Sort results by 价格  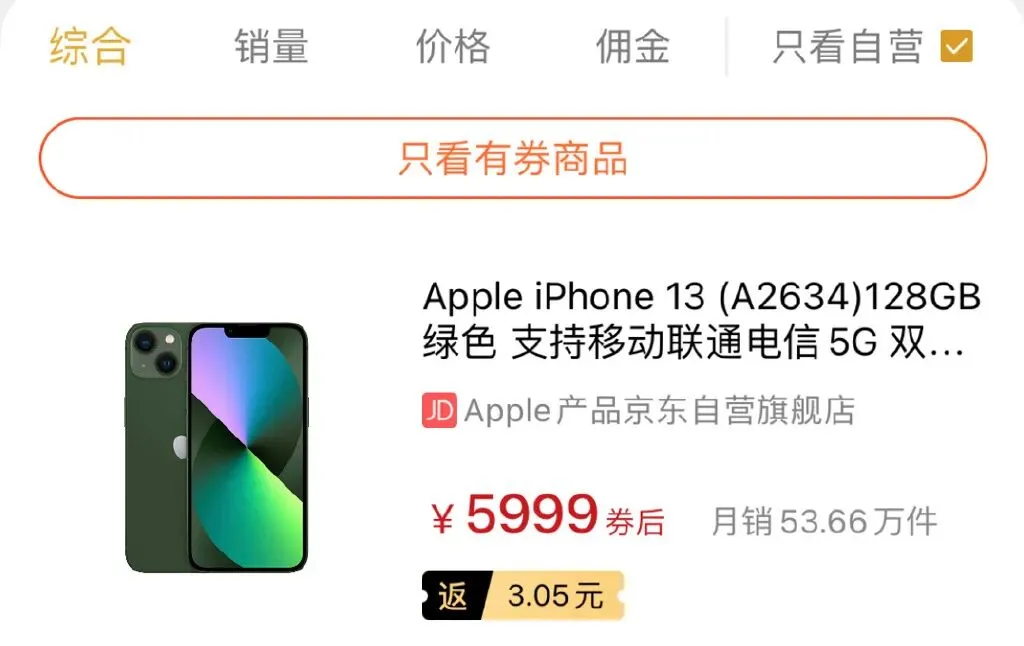[x=453, y=46]
